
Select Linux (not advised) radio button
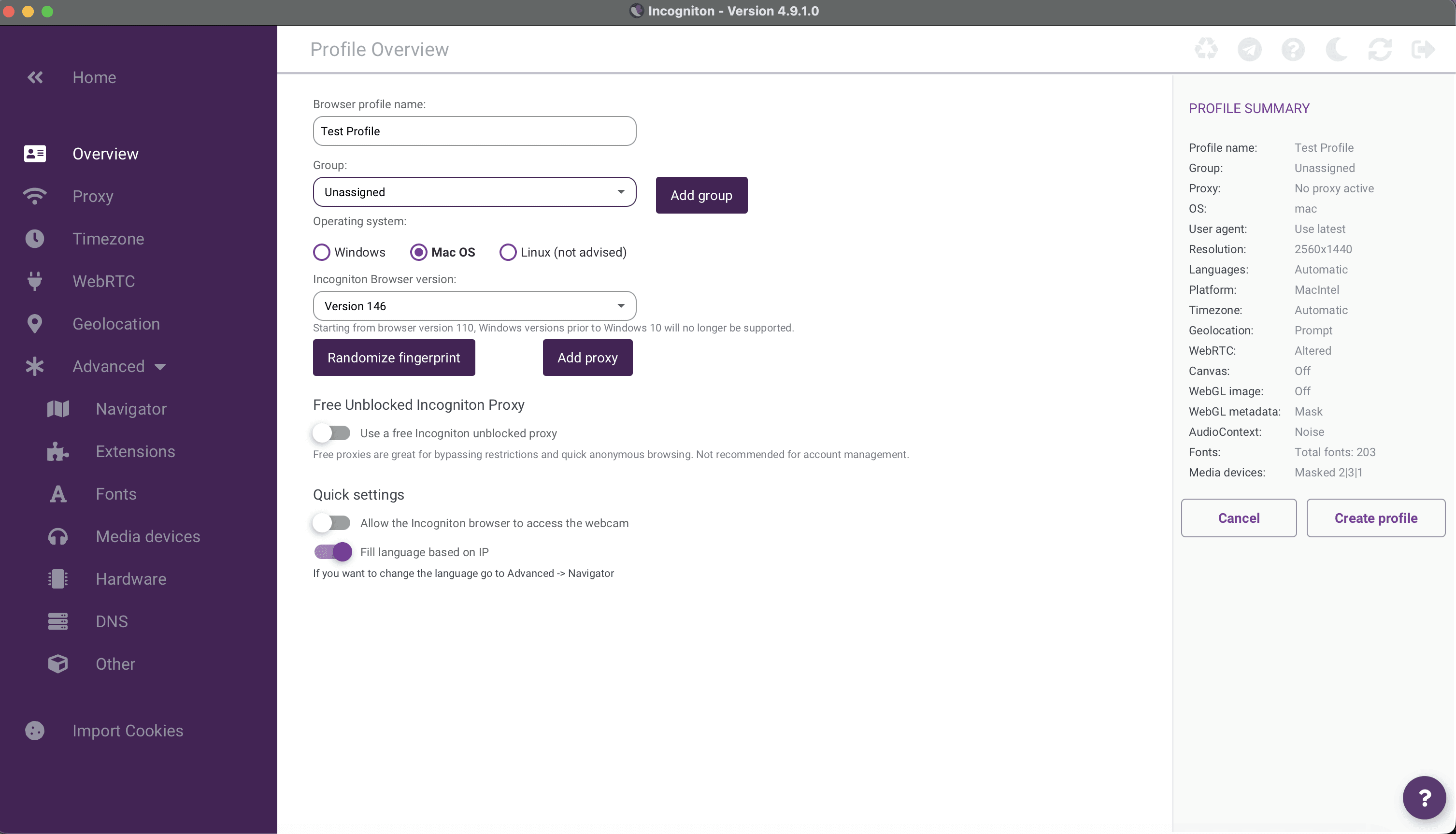[x=508, y=252]
